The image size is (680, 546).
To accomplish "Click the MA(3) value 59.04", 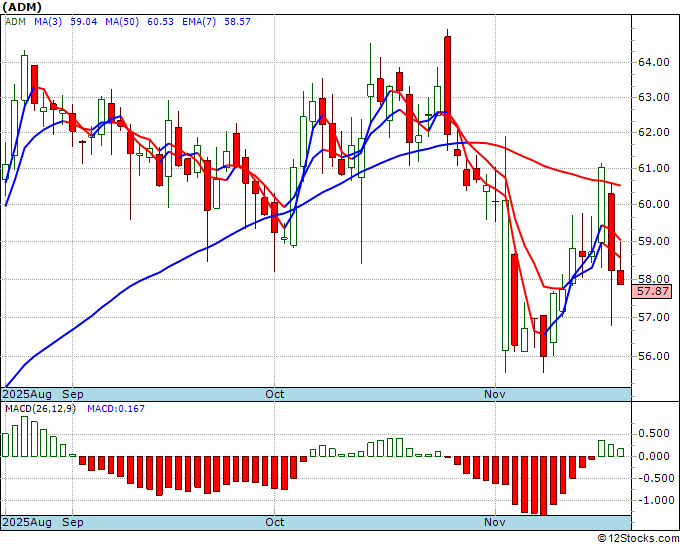I will (x=84, y=22).
